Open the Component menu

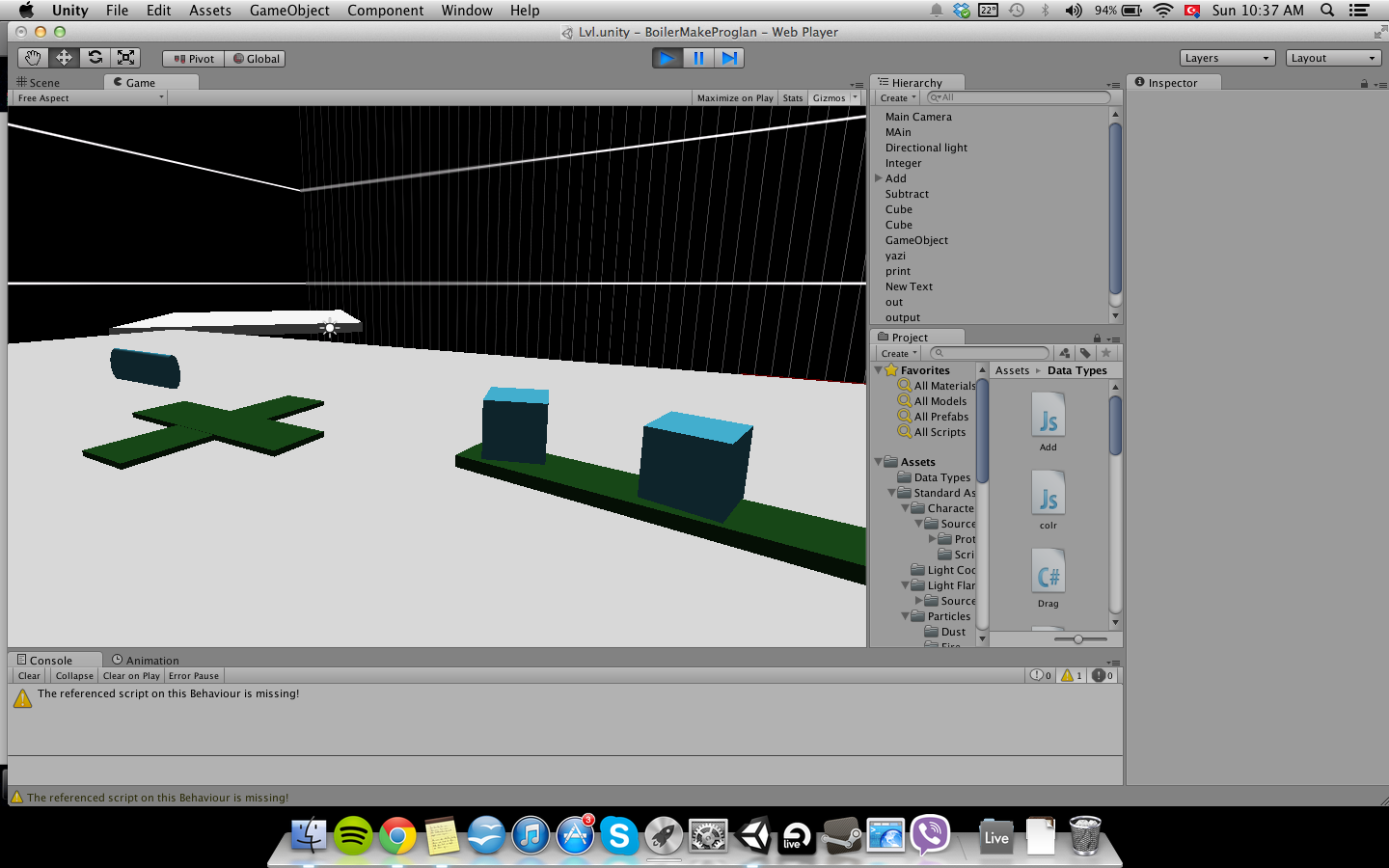385,11
